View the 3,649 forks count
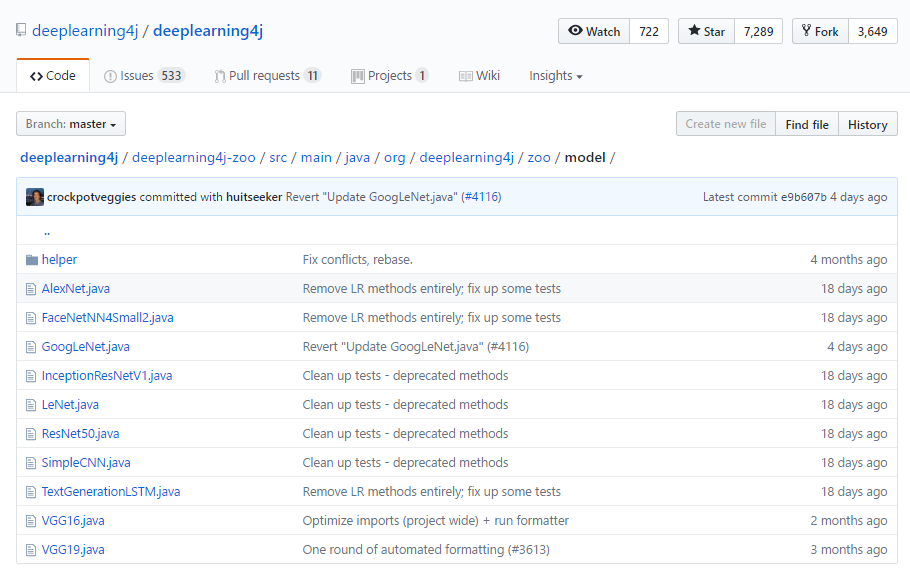 872,31
